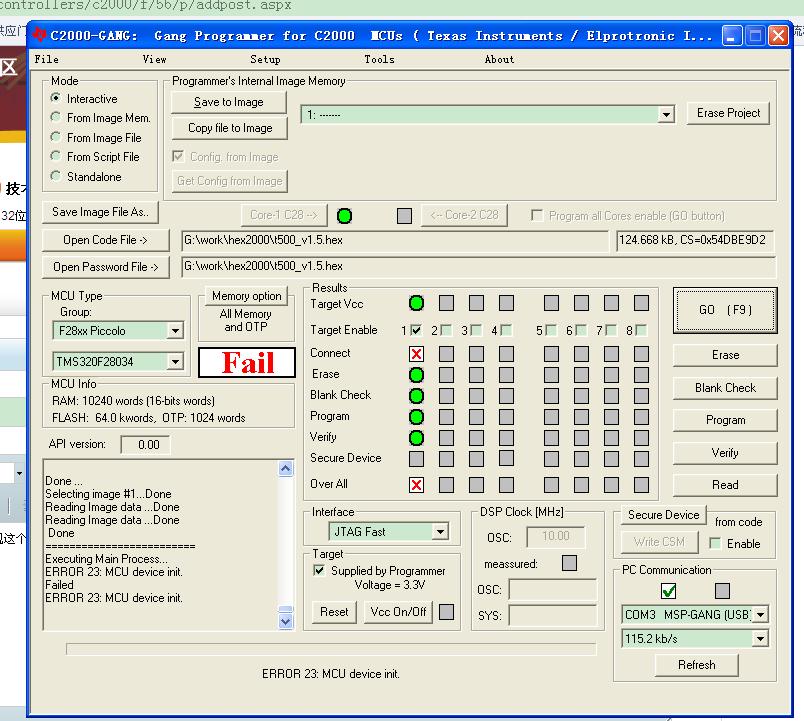Enable Target Enable checkbox 2
Viewport: 804px width, 721px height.
(446, 330)
